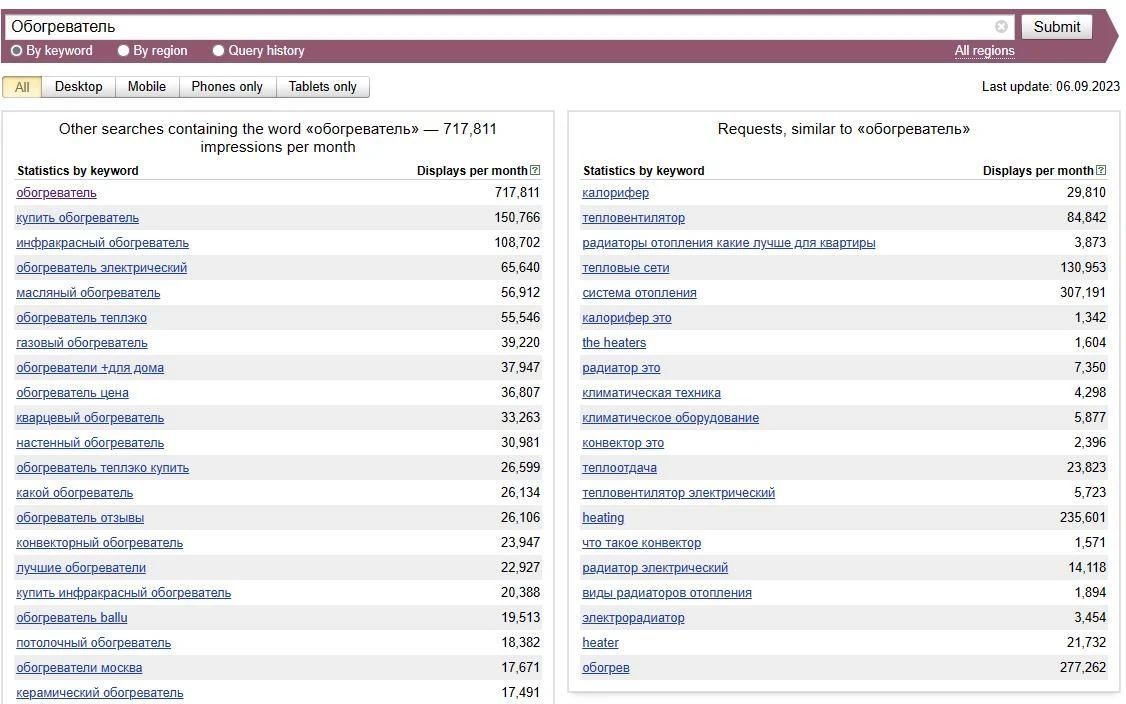Switch to the Desktop tab
1126x704 pixels.
point(78,87)
